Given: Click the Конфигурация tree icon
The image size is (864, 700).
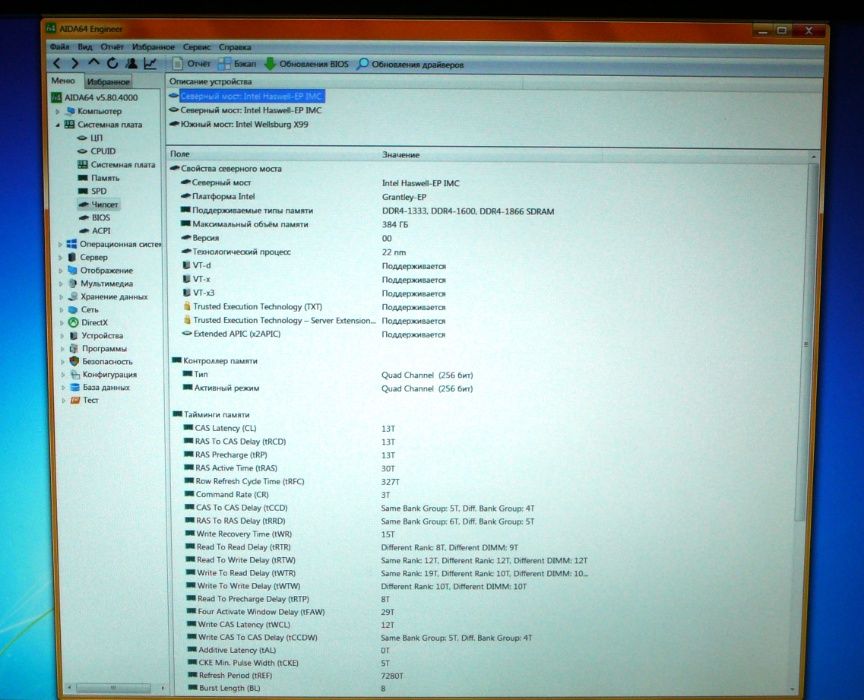Looking at the screenshot, I should pyautogui.click(x=75, y=375).
